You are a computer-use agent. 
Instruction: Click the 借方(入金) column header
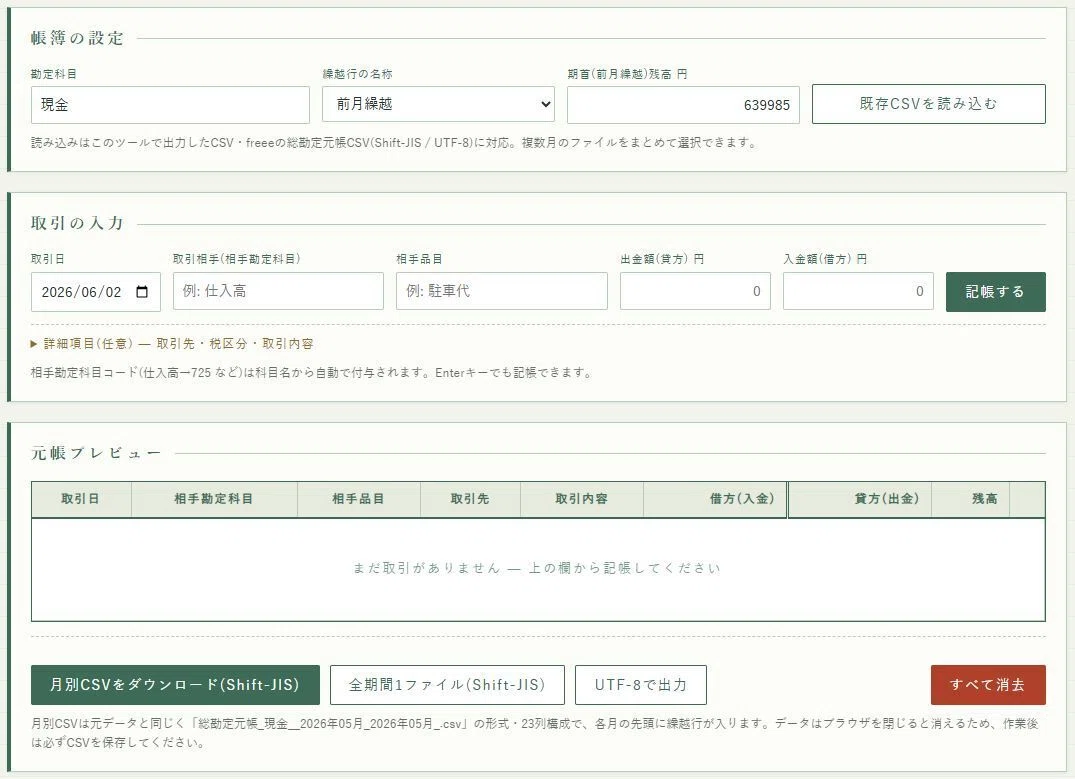(715, 499)
